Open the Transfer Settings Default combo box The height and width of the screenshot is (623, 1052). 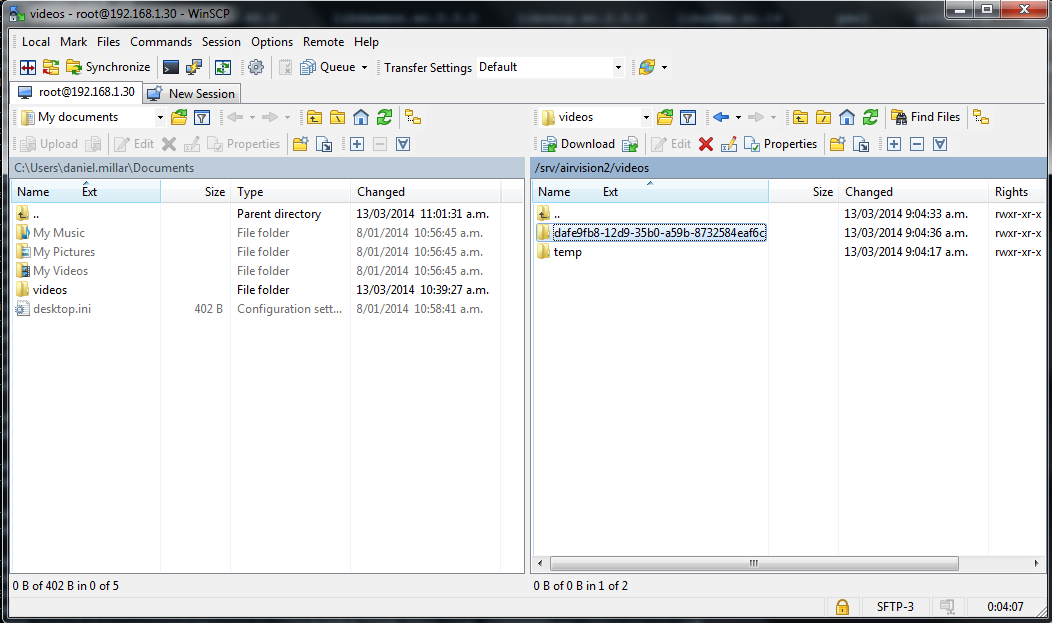click(x=550, y=67)
